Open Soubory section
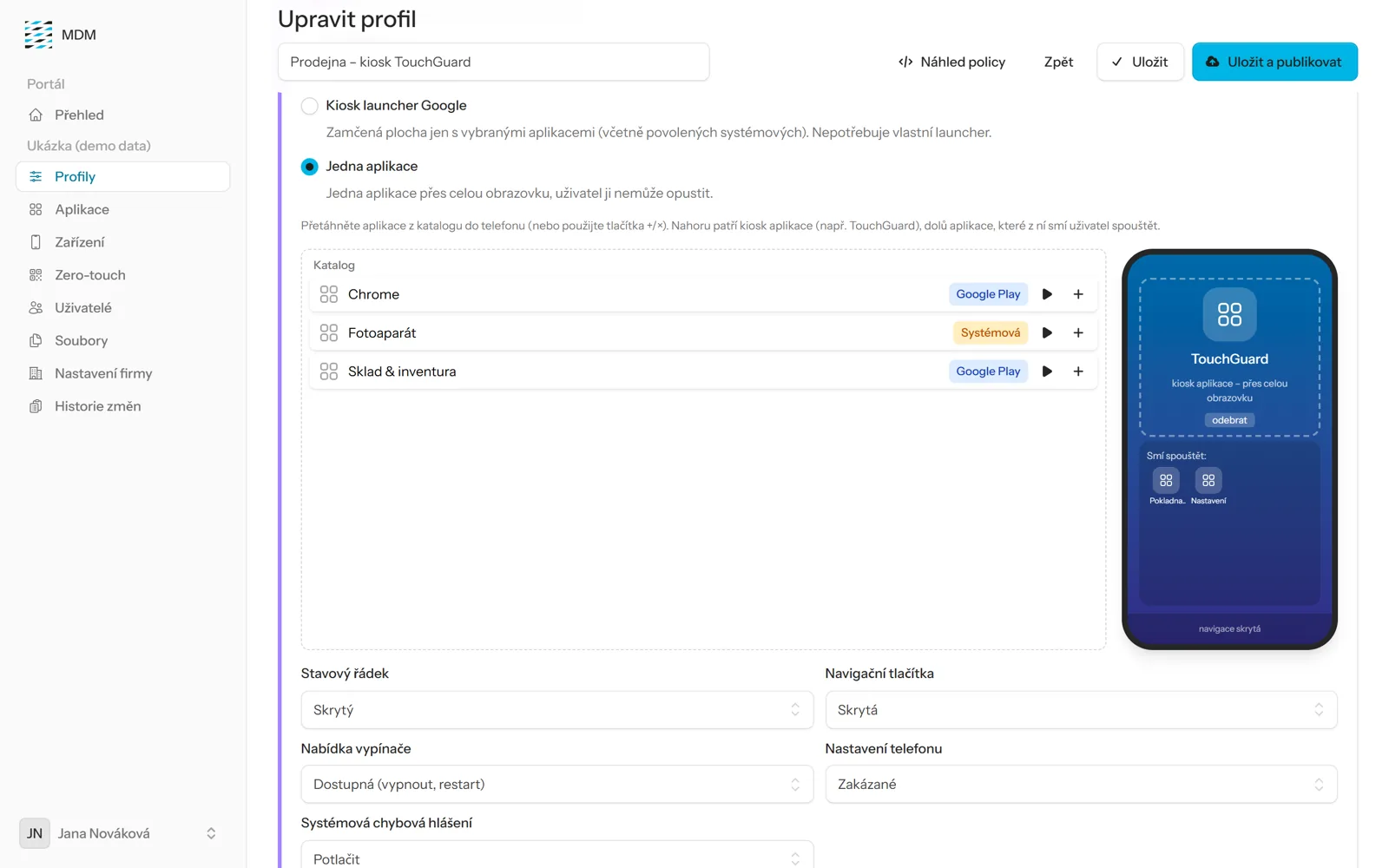The height and width of the screenshot is (868, 1389). tap(122, 340)
